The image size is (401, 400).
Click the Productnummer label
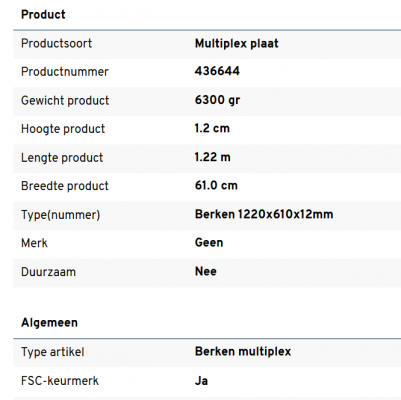point(65,72)
